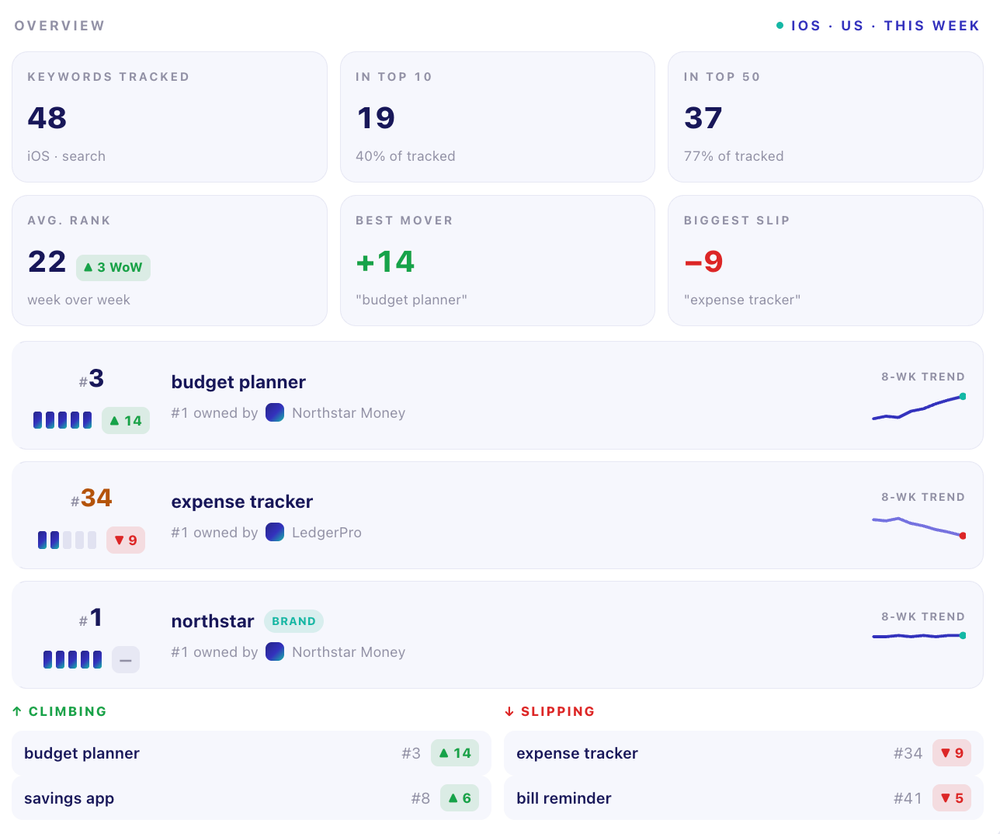Image resolution: width=1000 pixels, height=834 pixels.
Task: Click the northstar strength bars
Action: click(73, 659)
